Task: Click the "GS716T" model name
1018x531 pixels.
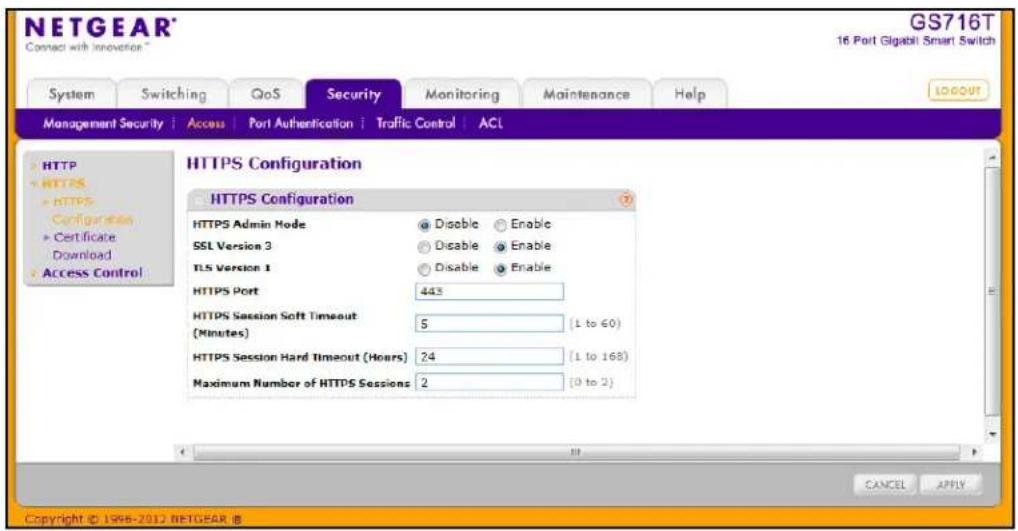Action: (x=951, y=22)
